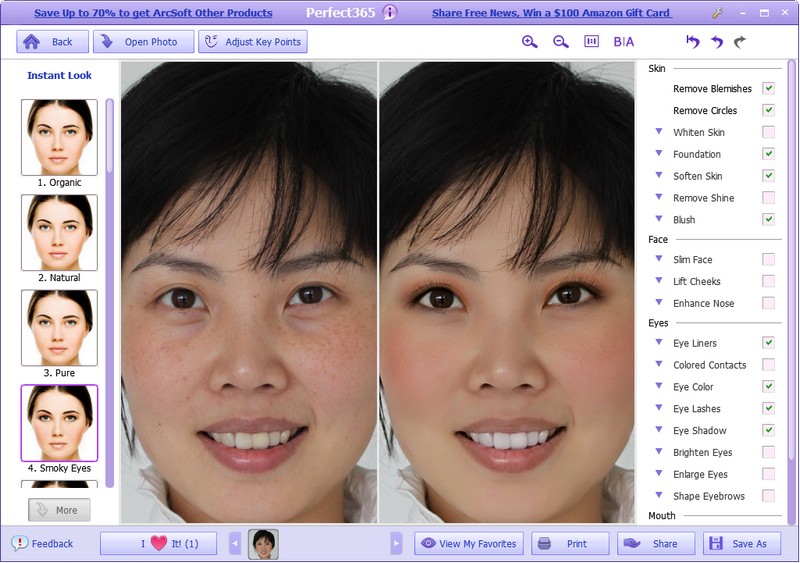800x563 pixels.
Task: Select the Pure instant look thumbnail
Action: [59, 328]
